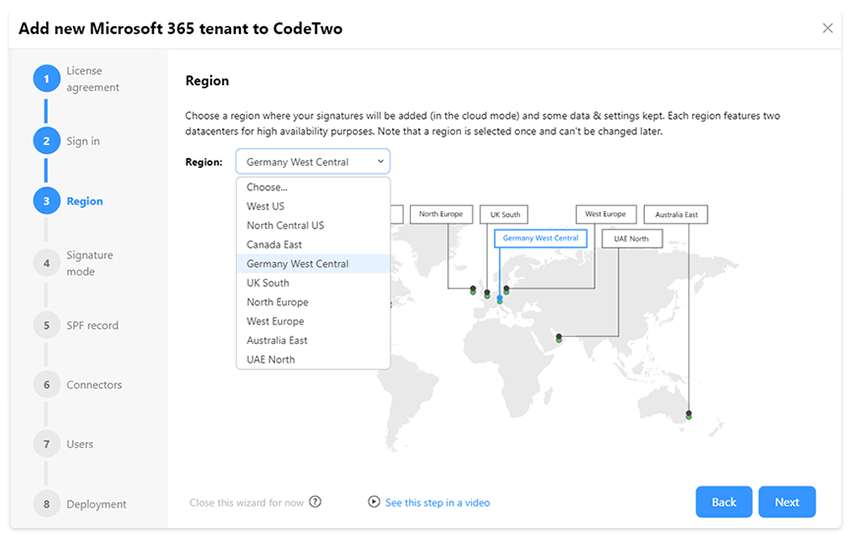
Task: Select North Europe from the dropdown list
Action: pyautogui.click(x=313, y=302)
